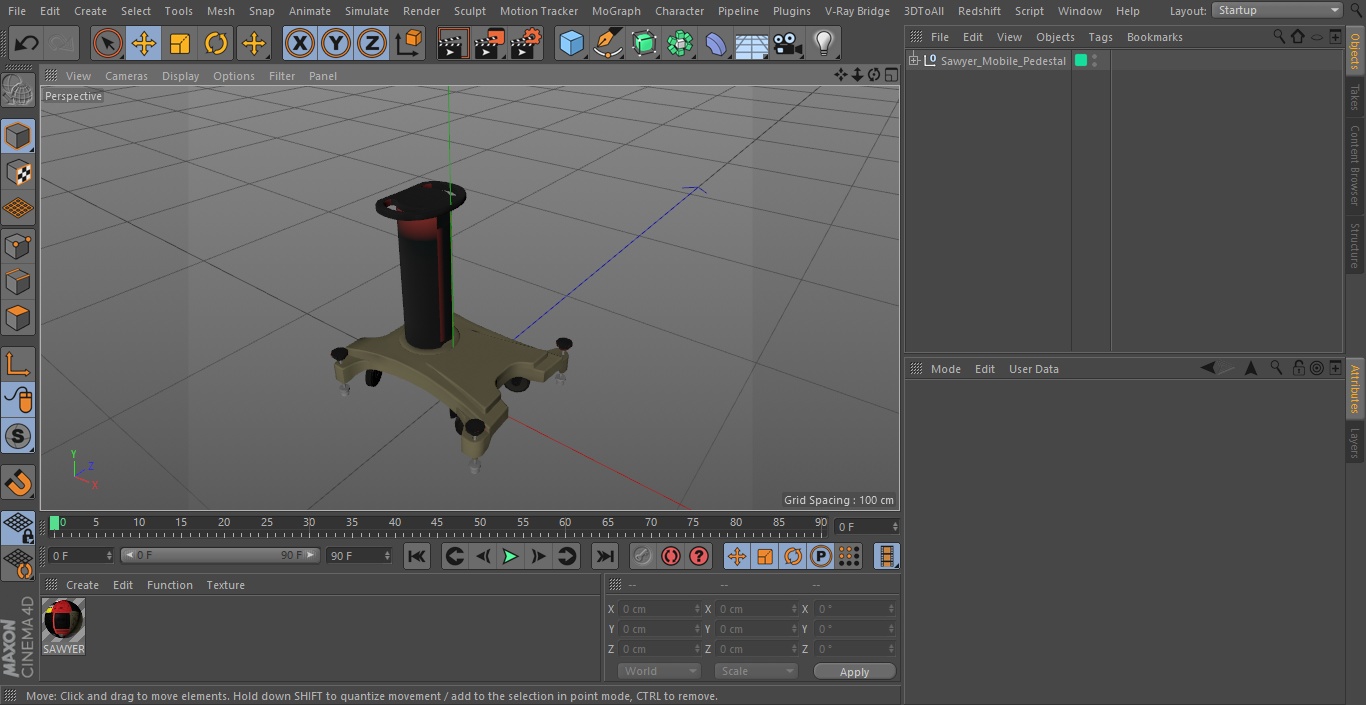Add a Subdivision Surface generator

644,43
